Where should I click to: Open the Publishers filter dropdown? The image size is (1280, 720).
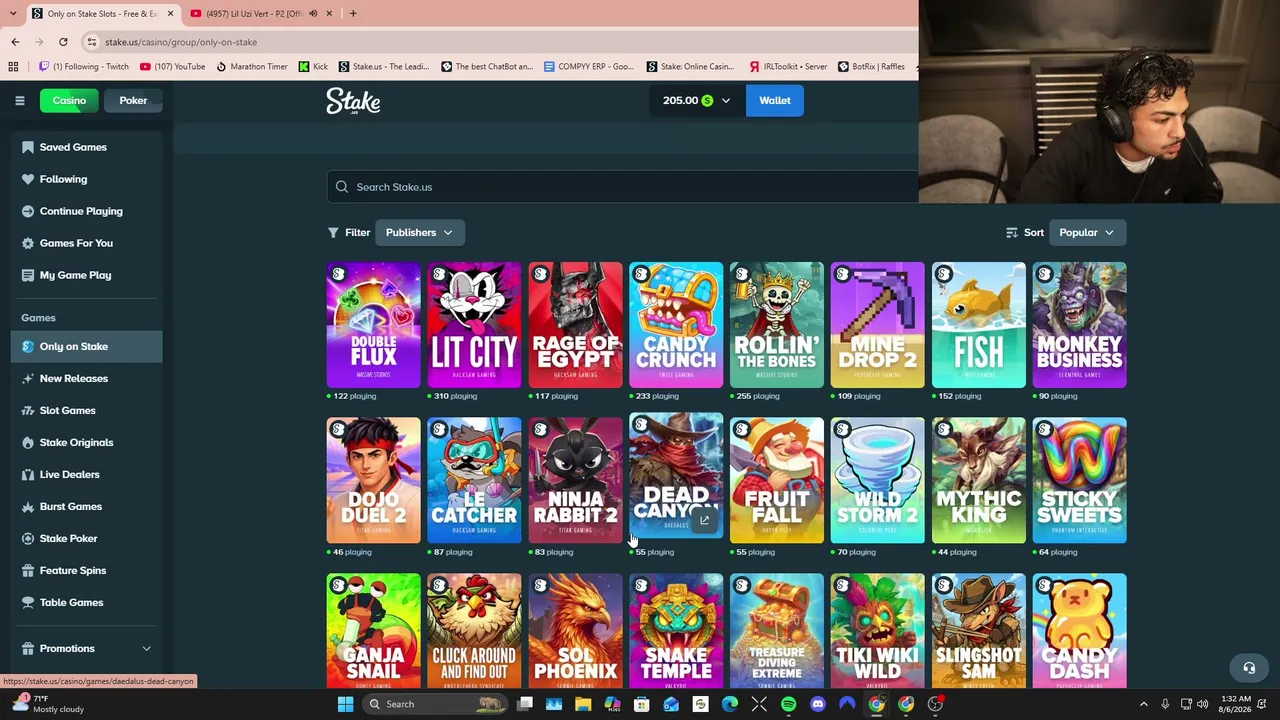pos(419,232)
